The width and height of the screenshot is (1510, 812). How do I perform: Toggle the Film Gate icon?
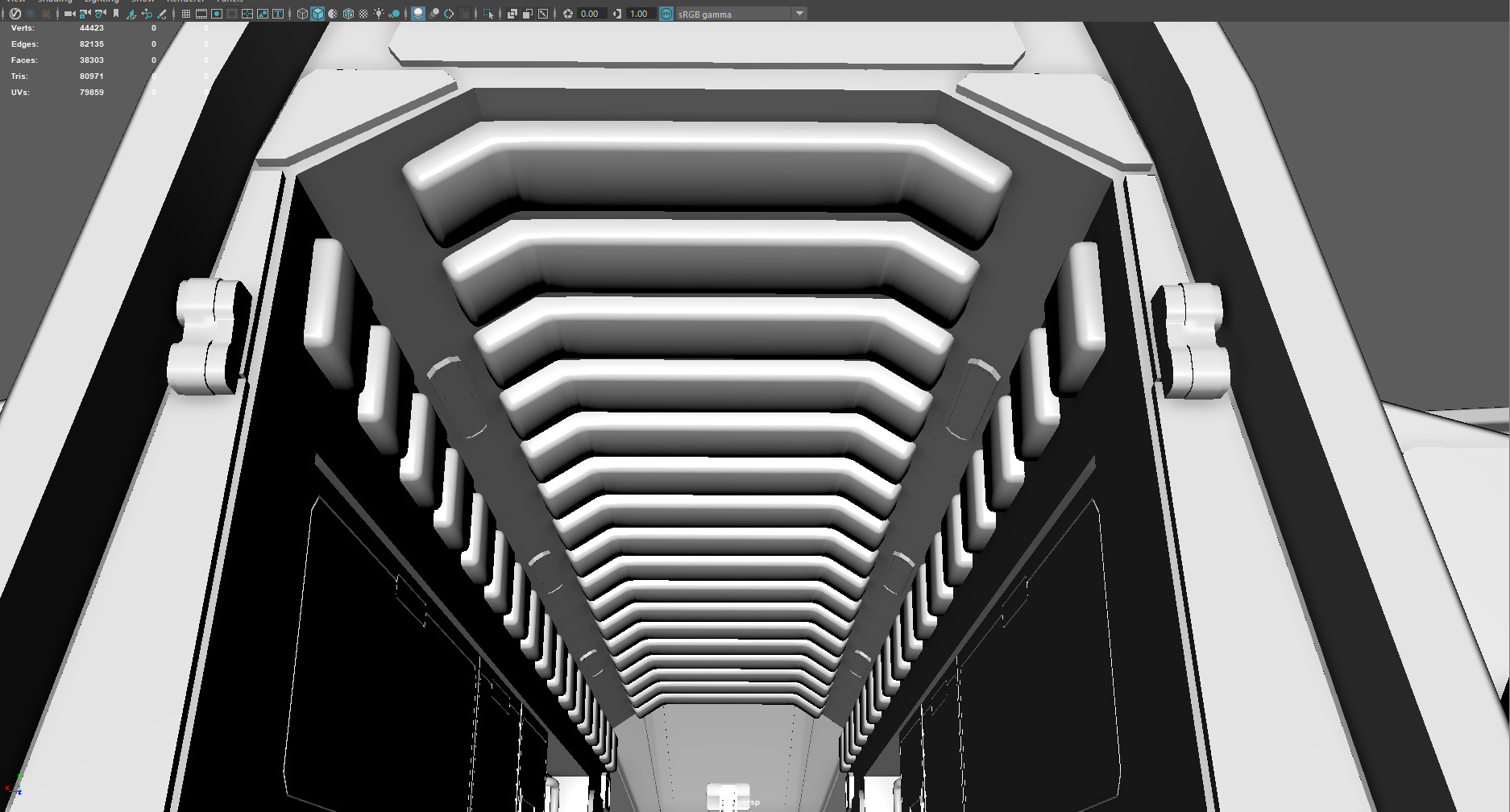click(201, 14)
